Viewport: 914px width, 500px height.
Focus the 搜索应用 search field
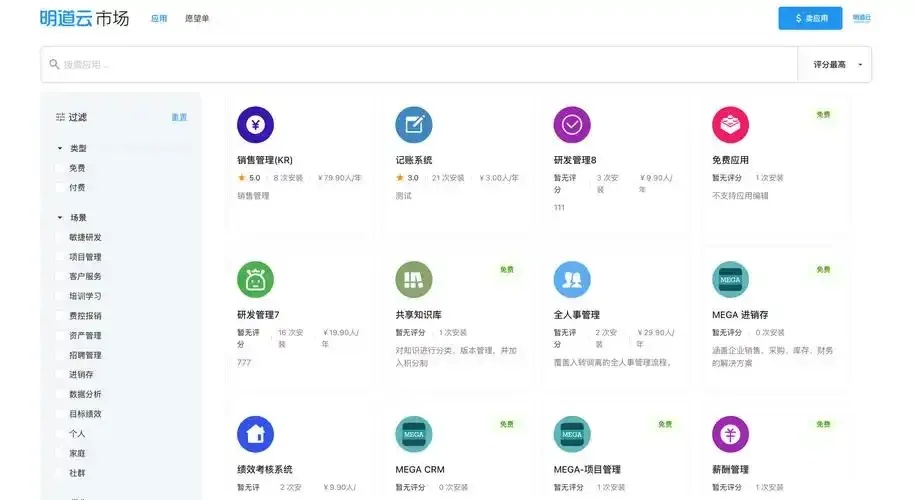point(419,65)
